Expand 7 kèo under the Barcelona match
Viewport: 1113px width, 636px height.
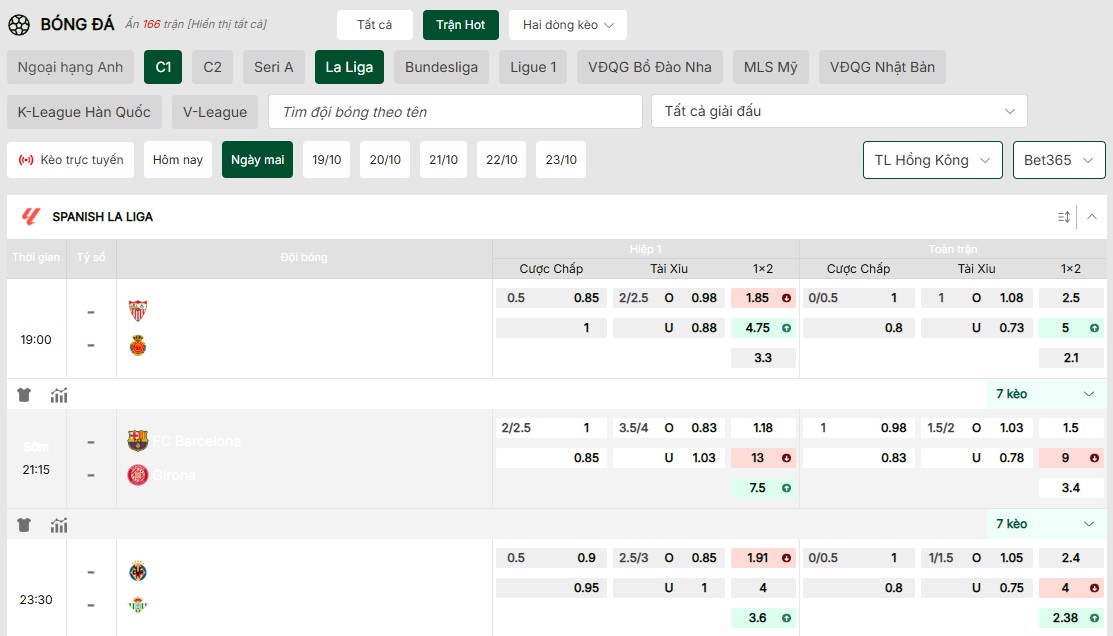coord(1045,524)
